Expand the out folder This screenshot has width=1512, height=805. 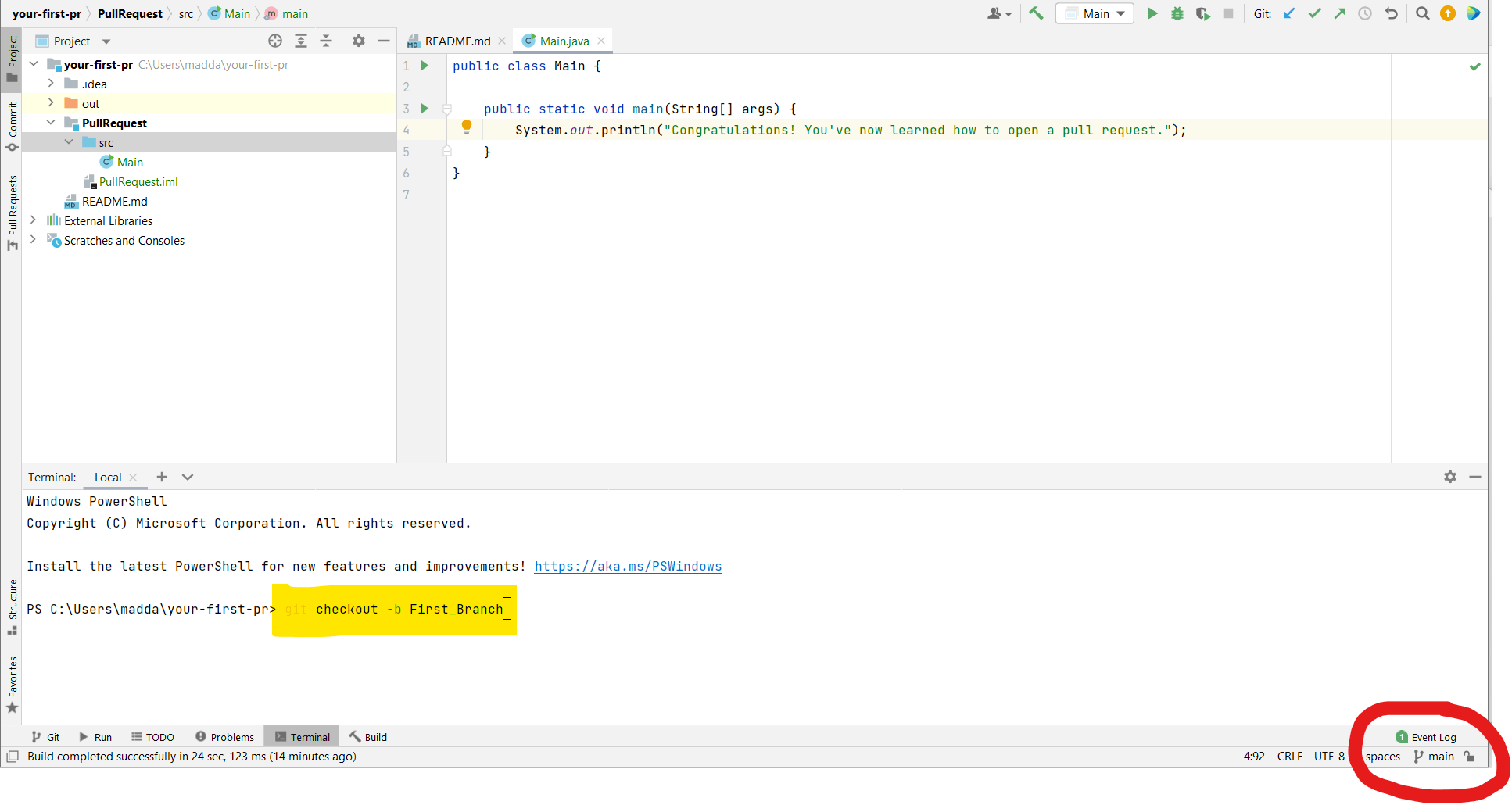click(51, 103)
